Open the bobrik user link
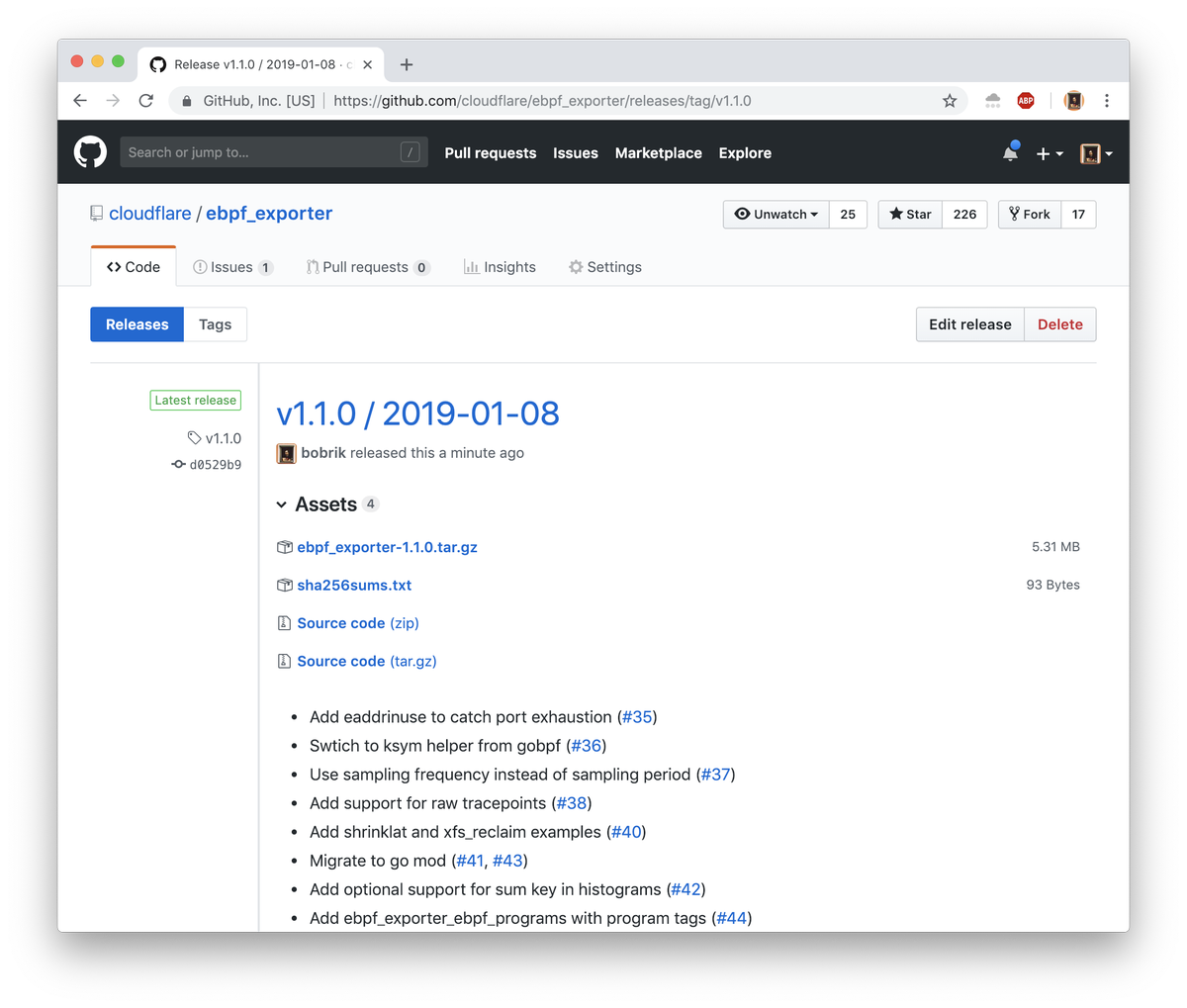Image resolution: width=1187 pixels, height=1008 pixels. point(323,453)
